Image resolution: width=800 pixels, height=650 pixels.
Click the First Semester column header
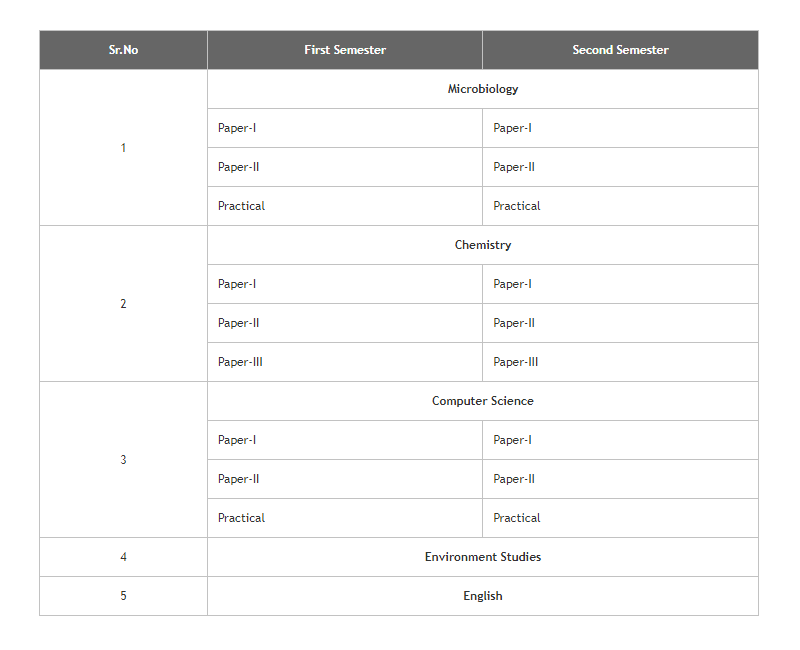click(345, 50)
